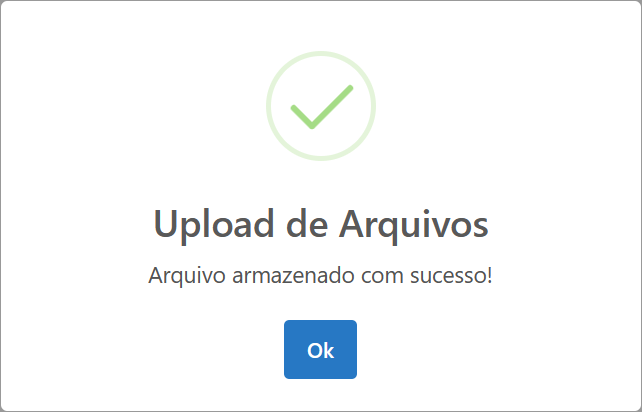Click the "Arquivo armazenado com sucesso!" message
The width and height of the screenshot is (642, 412).
[320, 275]
